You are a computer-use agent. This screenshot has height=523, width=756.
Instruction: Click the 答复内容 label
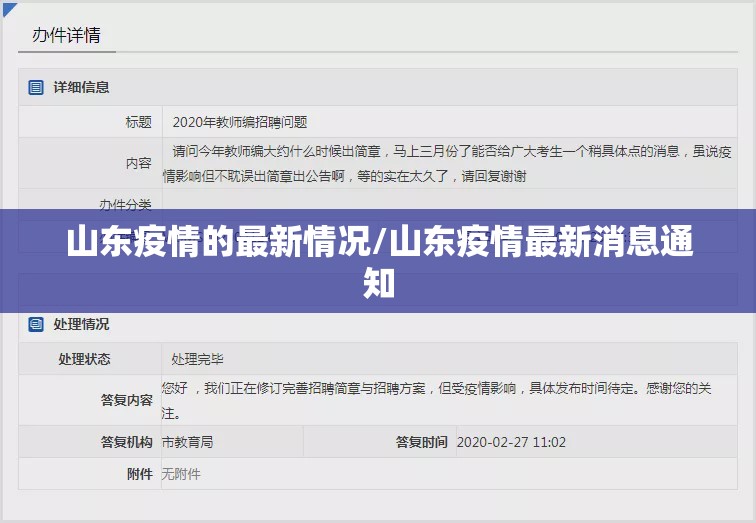126,400
